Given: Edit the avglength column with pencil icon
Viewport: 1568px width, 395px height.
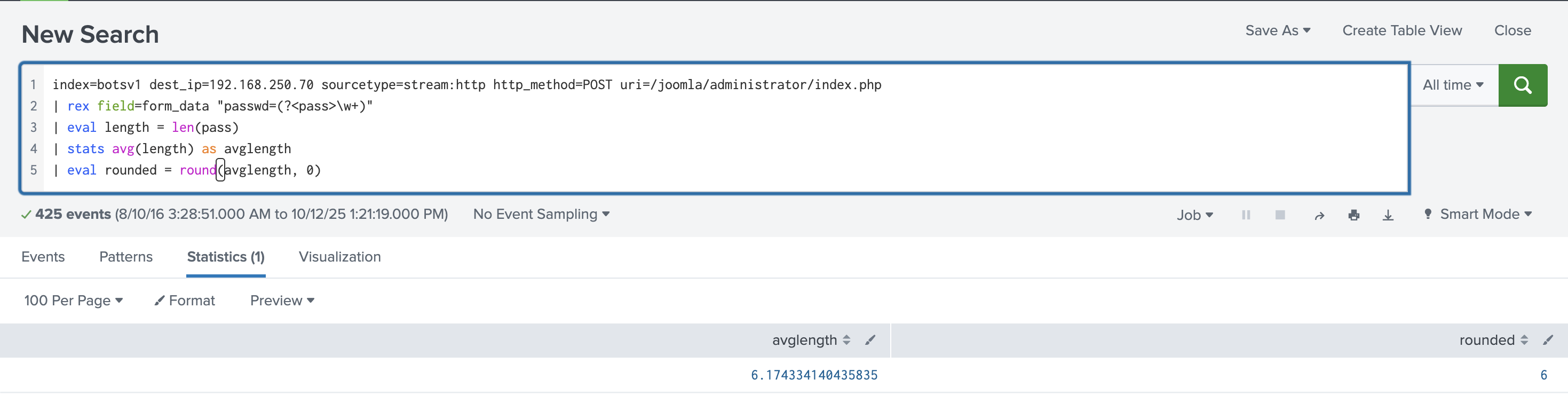Looking at the screenshot, I should click(x=870, y=340).
